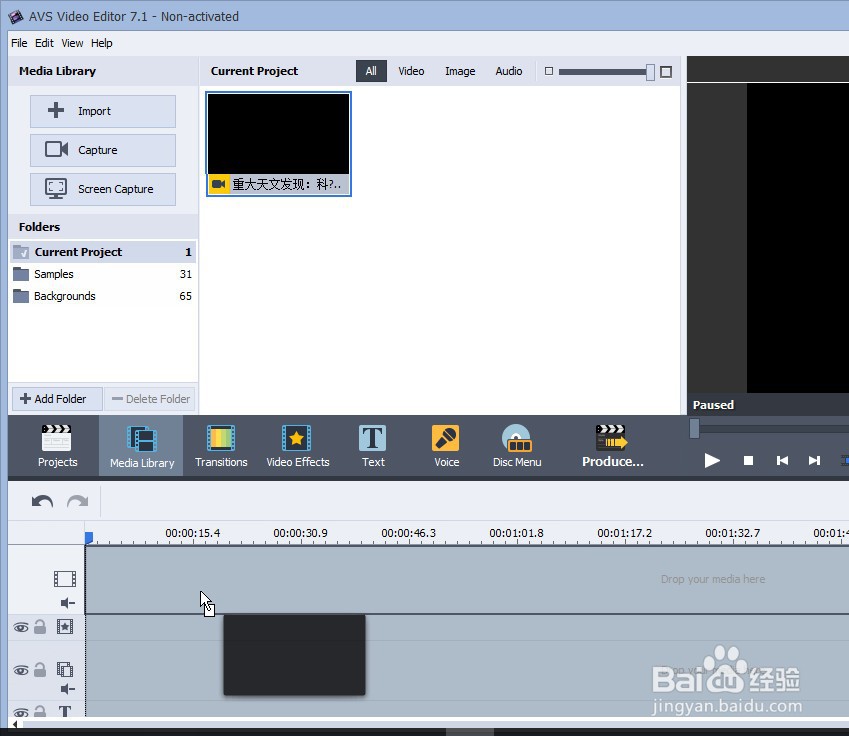
Task: Open the File menu
Action: point(19,43)
